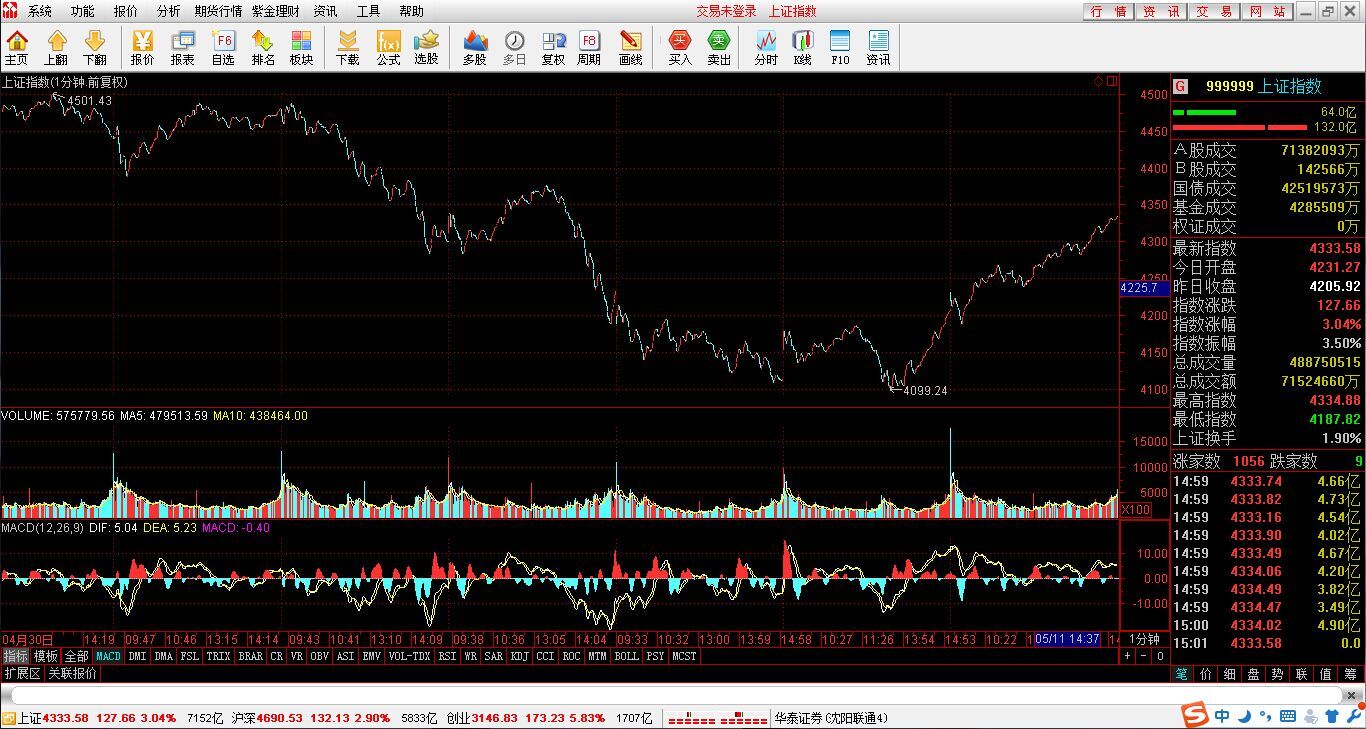Click the 交易 button at top right

click(x=1214, y=11)
